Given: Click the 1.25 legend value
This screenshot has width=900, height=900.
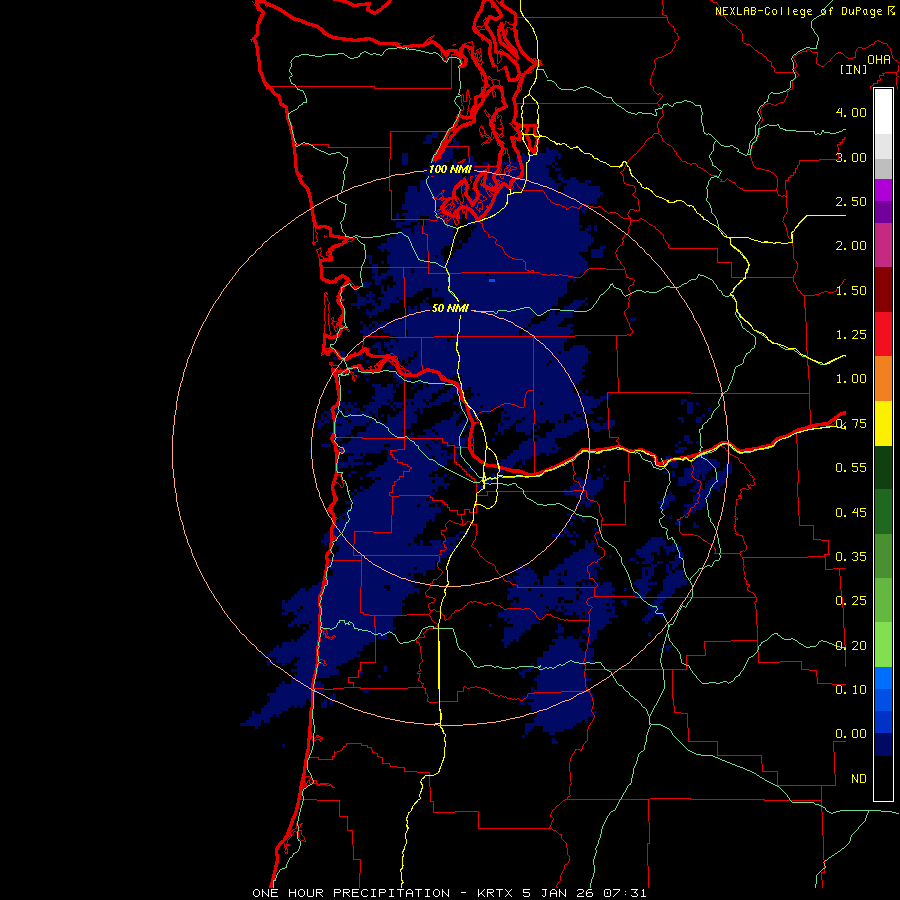Looking at the screenshot, I should tap(851, 335).
